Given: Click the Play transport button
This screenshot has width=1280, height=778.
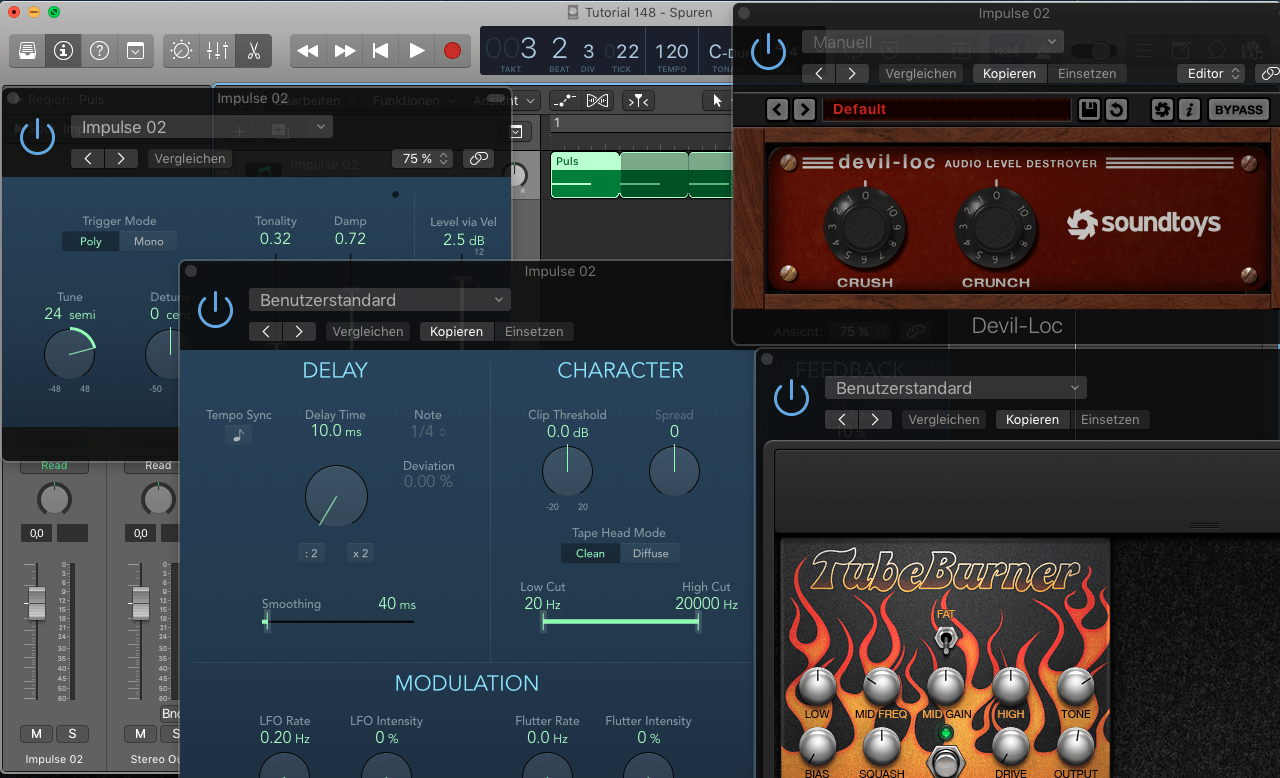Looking at the screenshot, I should click(416, 50).
